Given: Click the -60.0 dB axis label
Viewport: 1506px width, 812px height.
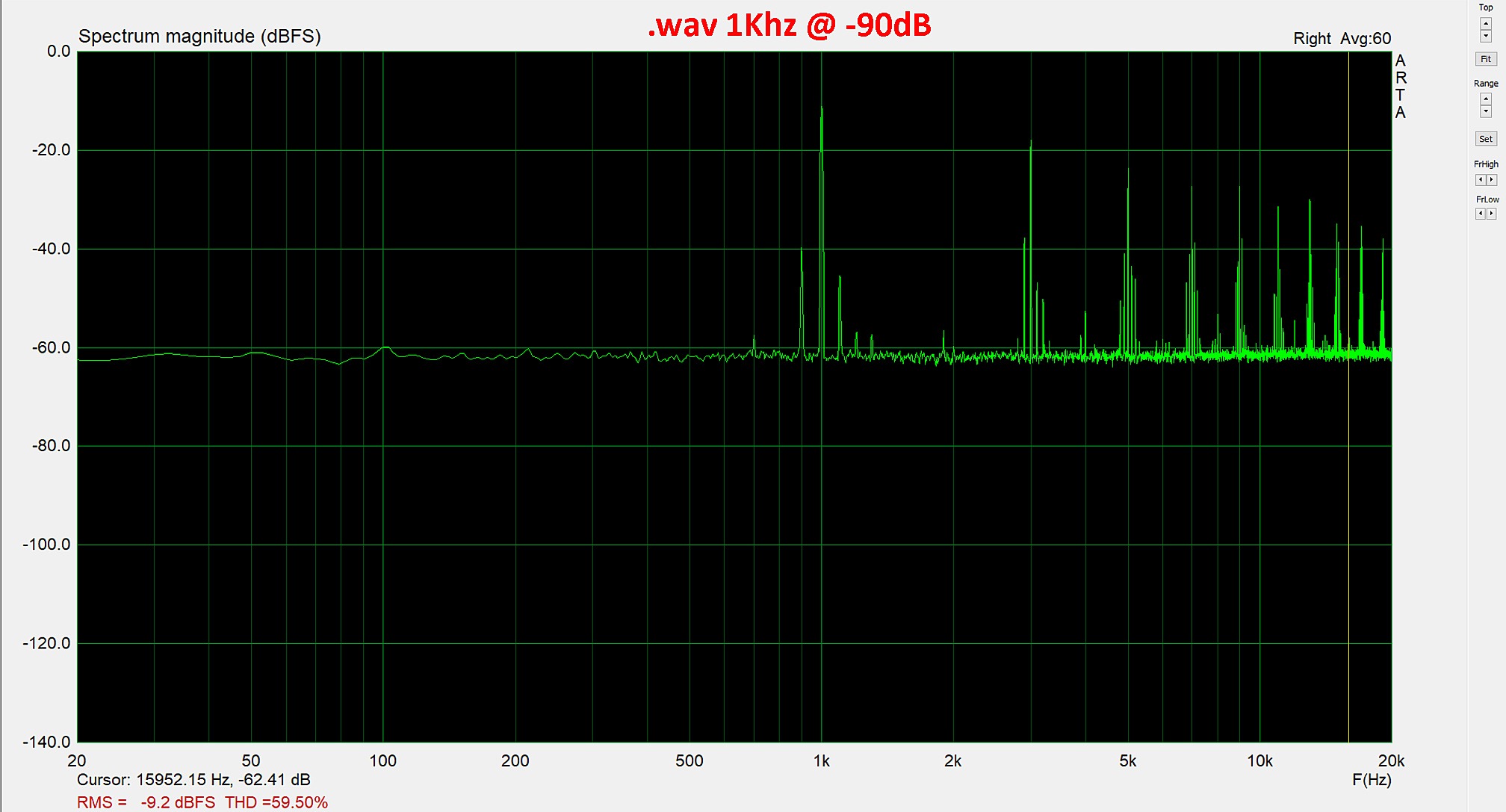Looking at the screenshot, I should click(x=51, y=347).
